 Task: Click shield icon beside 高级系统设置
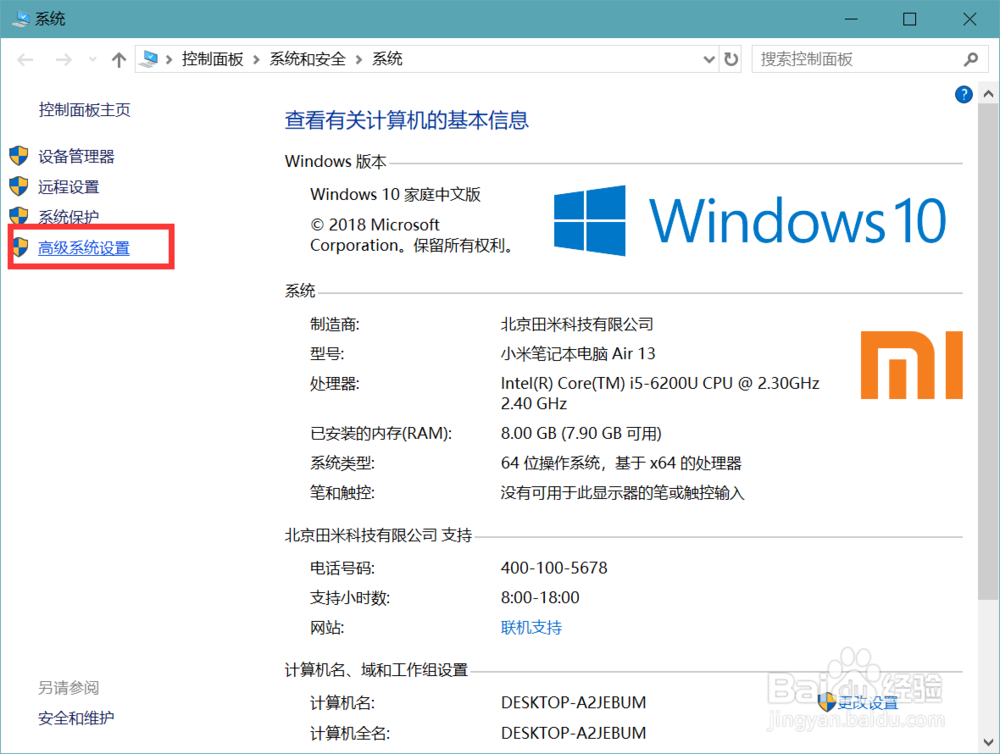click(x=20, y=247)
